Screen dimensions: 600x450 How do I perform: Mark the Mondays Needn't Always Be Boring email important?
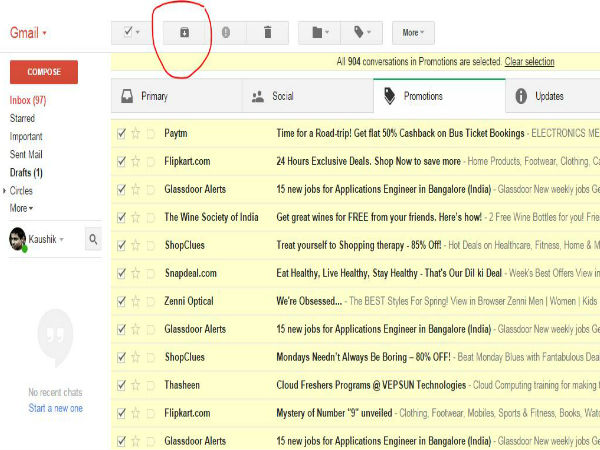tap(150, 357)
